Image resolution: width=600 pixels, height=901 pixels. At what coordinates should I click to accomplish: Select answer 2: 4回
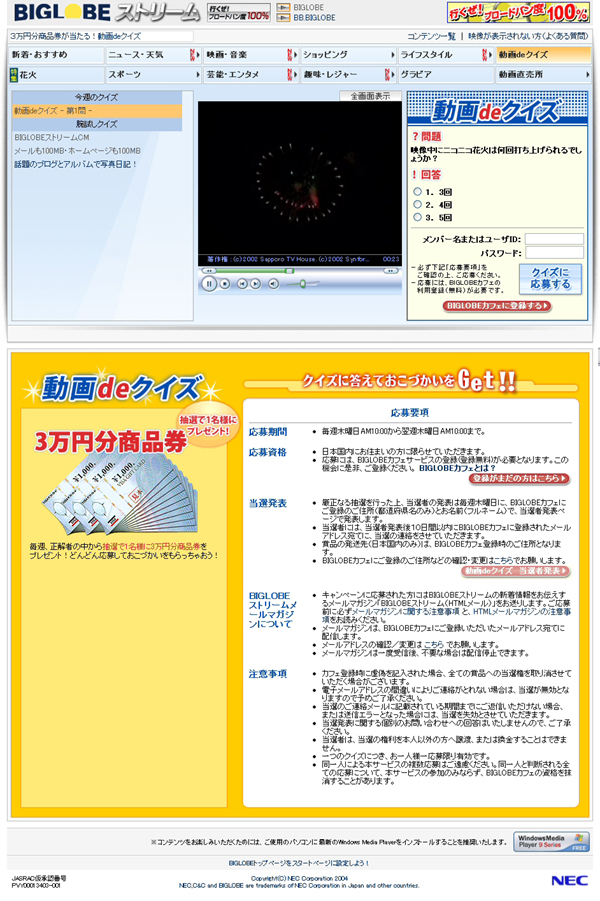point(418,205)
